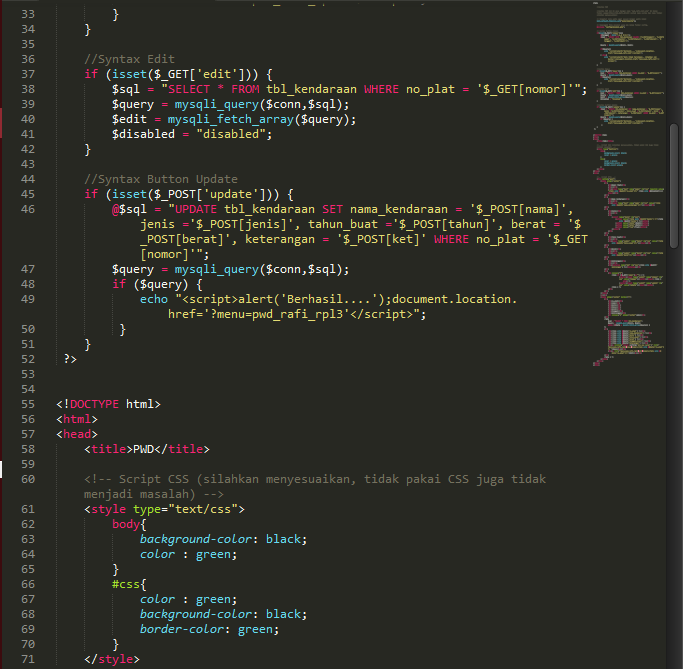Click the '$edit' variable on line 40

click(x=129, y=119)
